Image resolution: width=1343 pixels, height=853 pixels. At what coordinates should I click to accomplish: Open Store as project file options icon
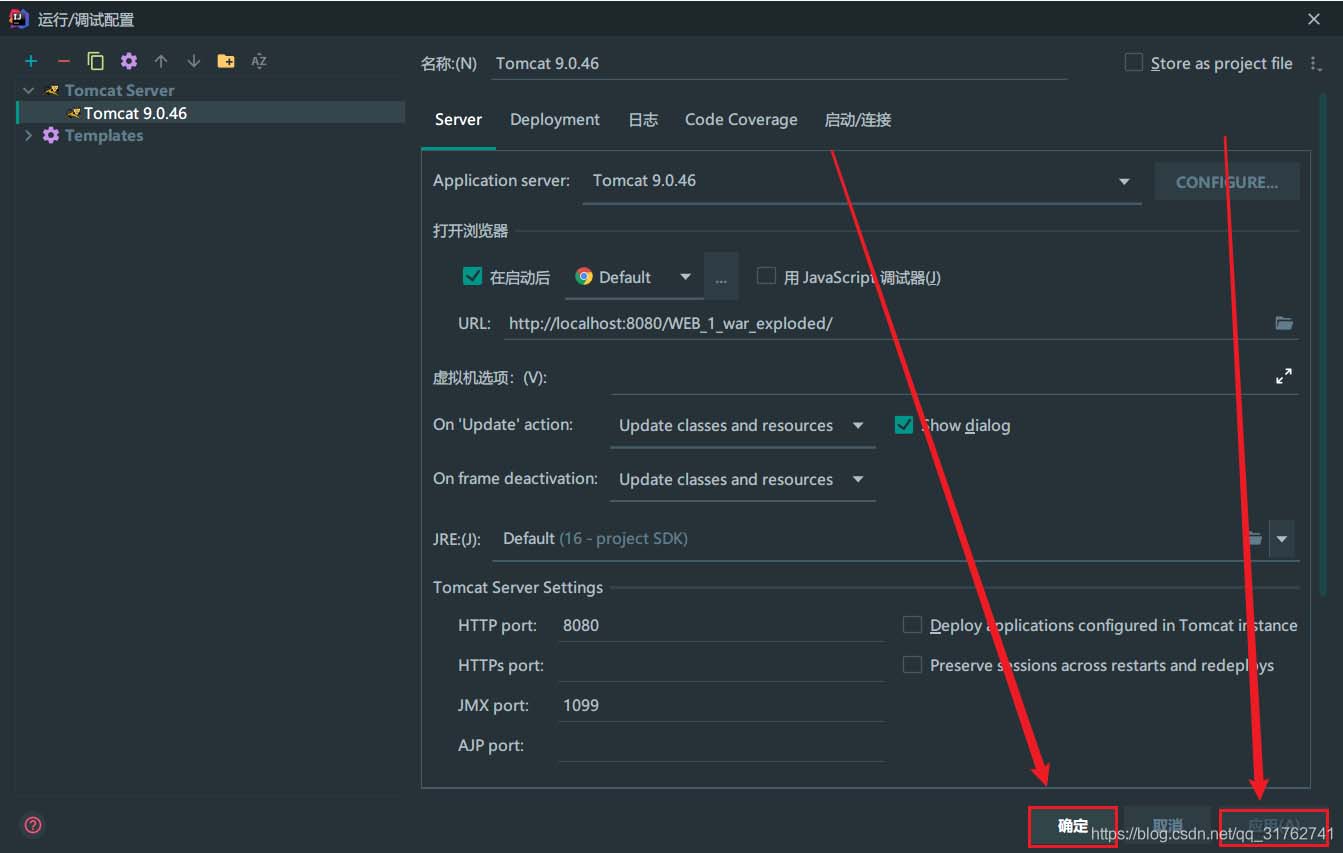[1316, 63]
